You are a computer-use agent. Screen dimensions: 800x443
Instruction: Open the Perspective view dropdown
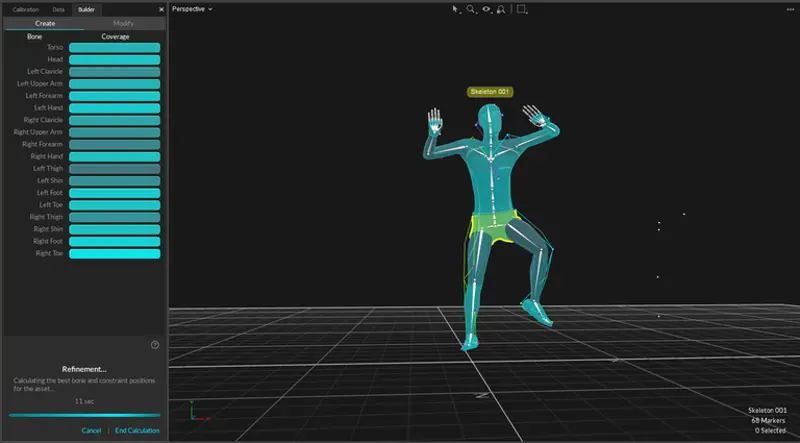tap(193, 9)
